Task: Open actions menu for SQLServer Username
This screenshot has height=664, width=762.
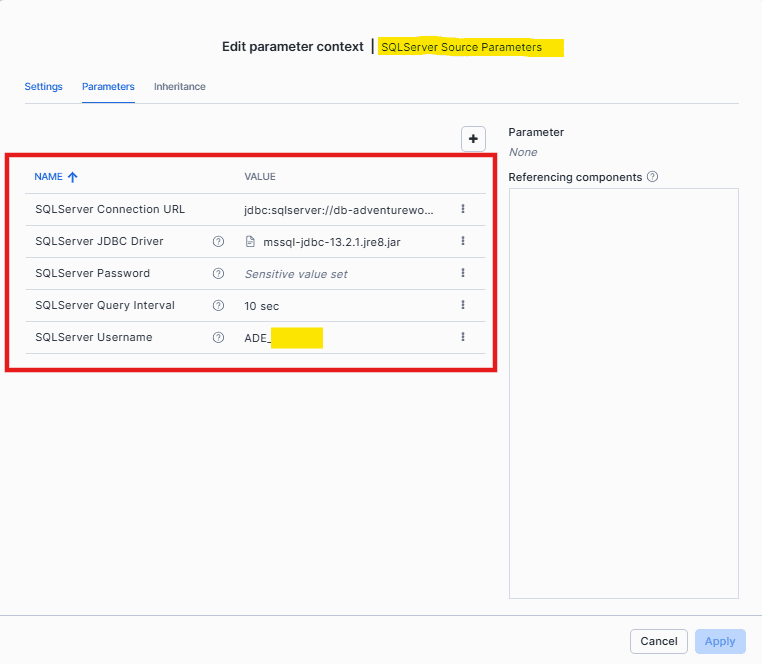Action: click(463, 337)
